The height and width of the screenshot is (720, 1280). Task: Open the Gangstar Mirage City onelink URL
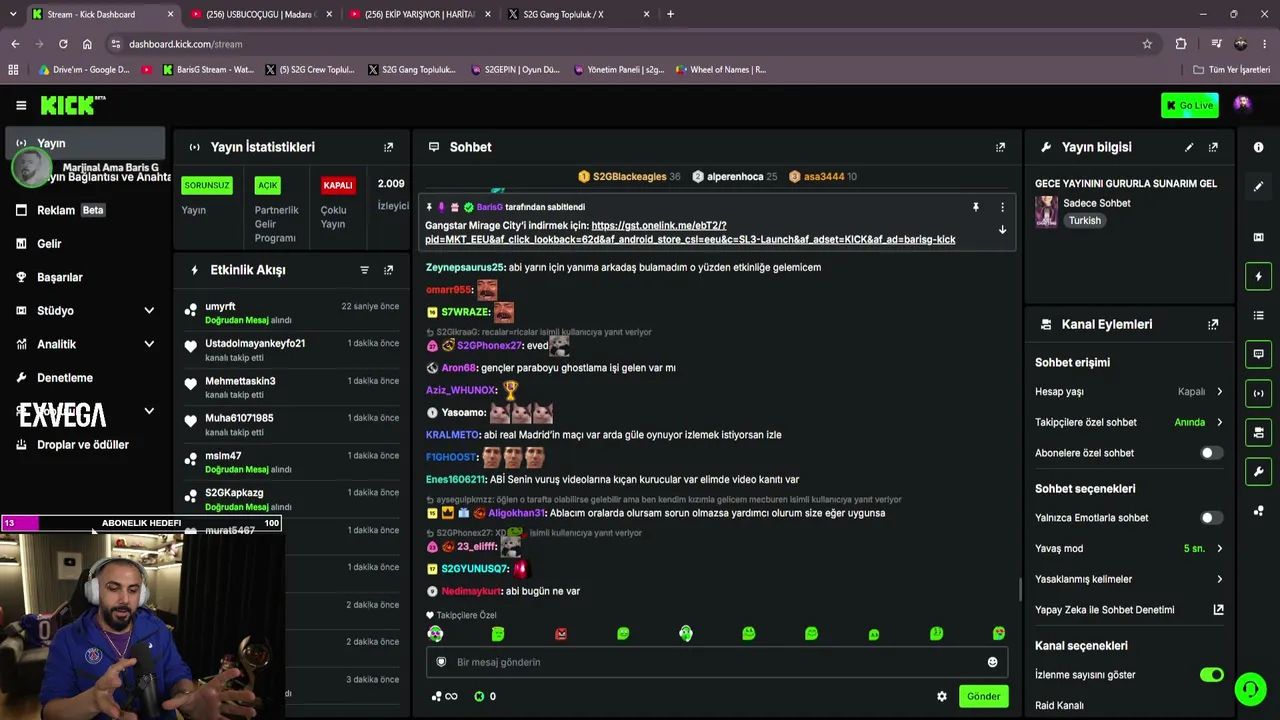tap(690, 233)
